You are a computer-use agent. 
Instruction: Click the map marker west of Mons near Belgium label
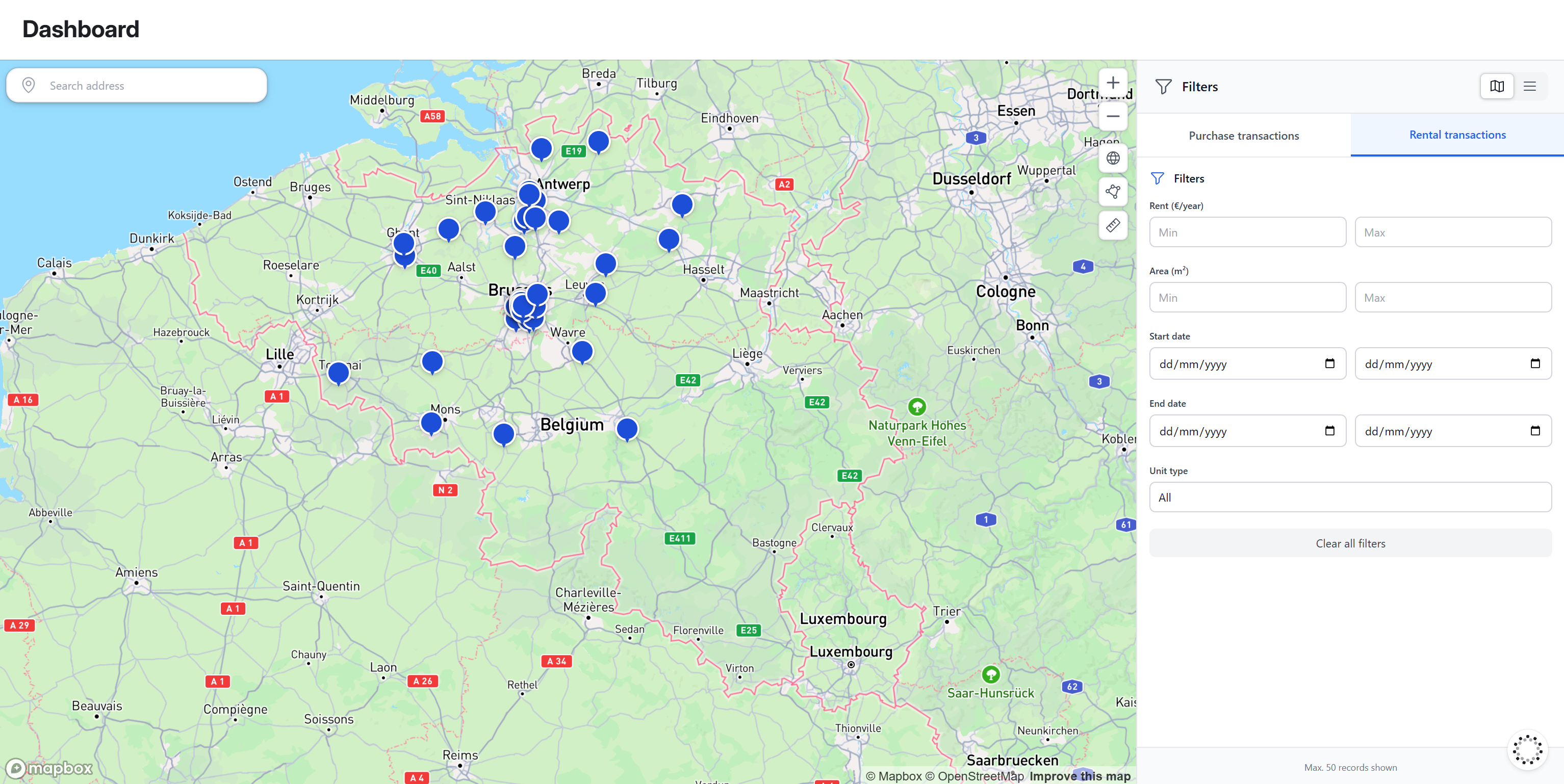503,434
